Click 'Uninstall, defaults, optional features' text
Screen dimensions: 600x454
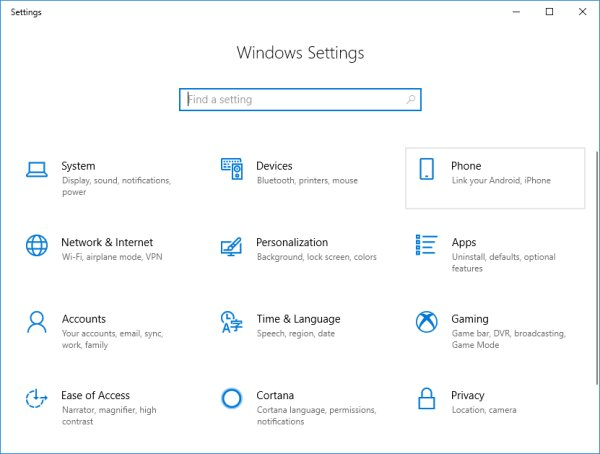(x=504, y=263)
